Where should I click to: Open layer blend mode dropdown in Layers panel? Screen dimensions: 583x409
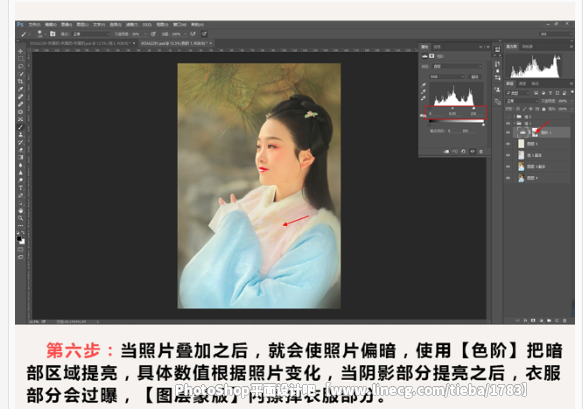pyautogui.click(x=522, y=101)
